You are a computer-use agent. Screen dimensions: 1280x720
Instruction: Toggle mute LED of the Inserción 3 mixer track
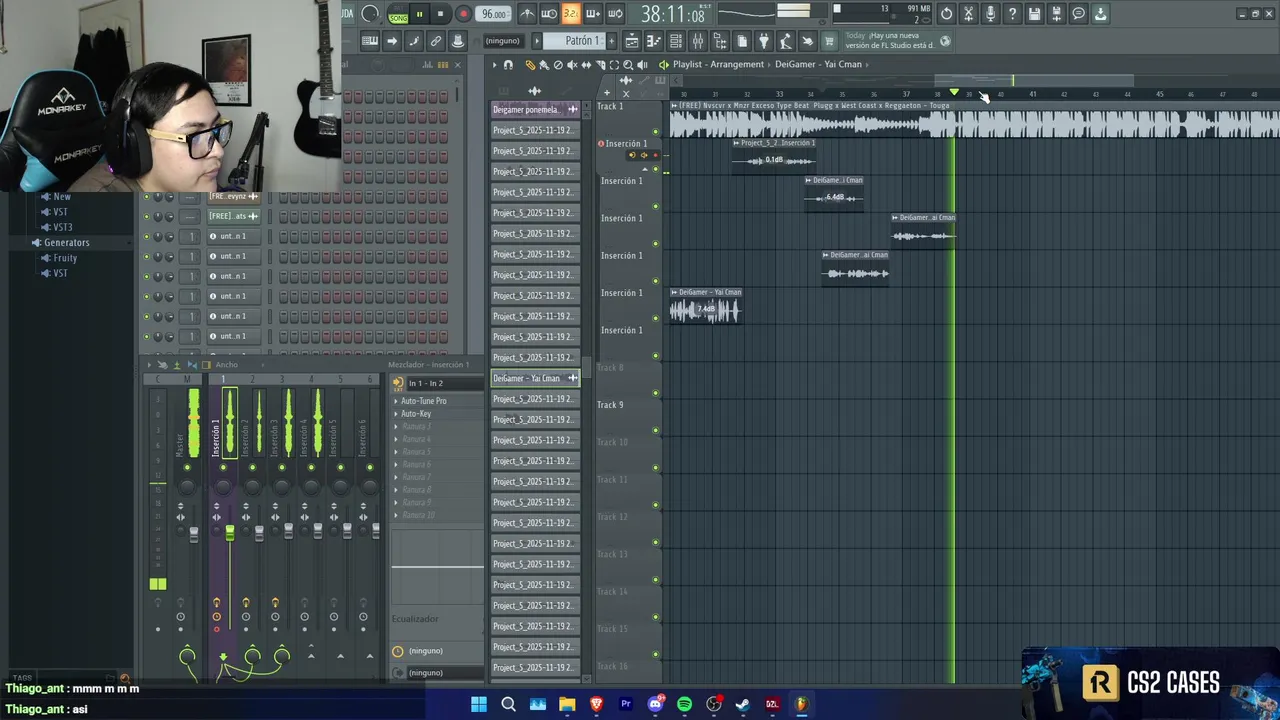click(x=281, y=467)
